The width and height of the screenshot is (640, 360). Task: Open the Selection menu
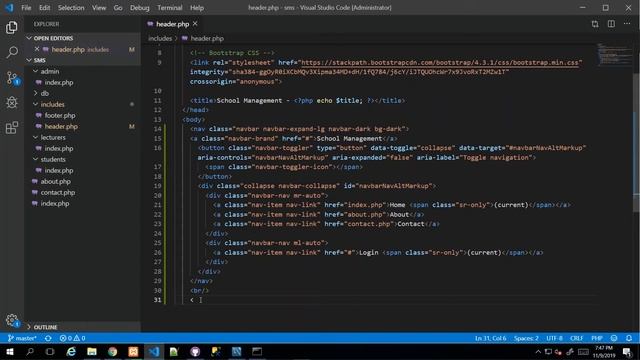71,8
